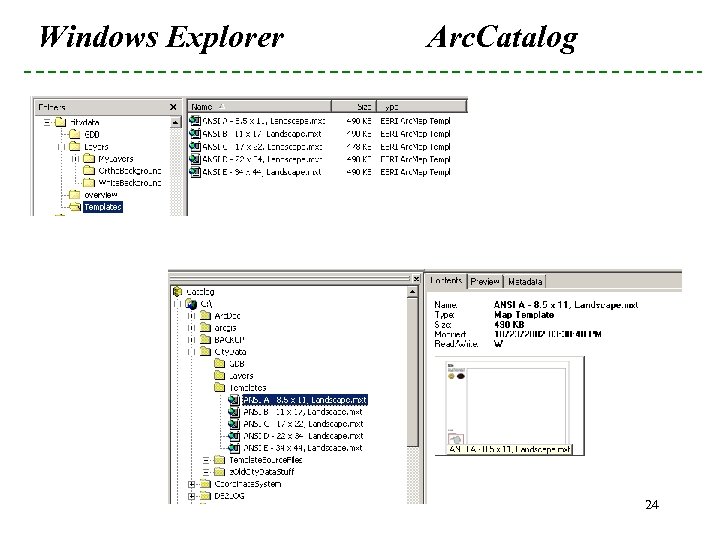Expand the Layers folder in Explorer tree

[x=61, y=147]
